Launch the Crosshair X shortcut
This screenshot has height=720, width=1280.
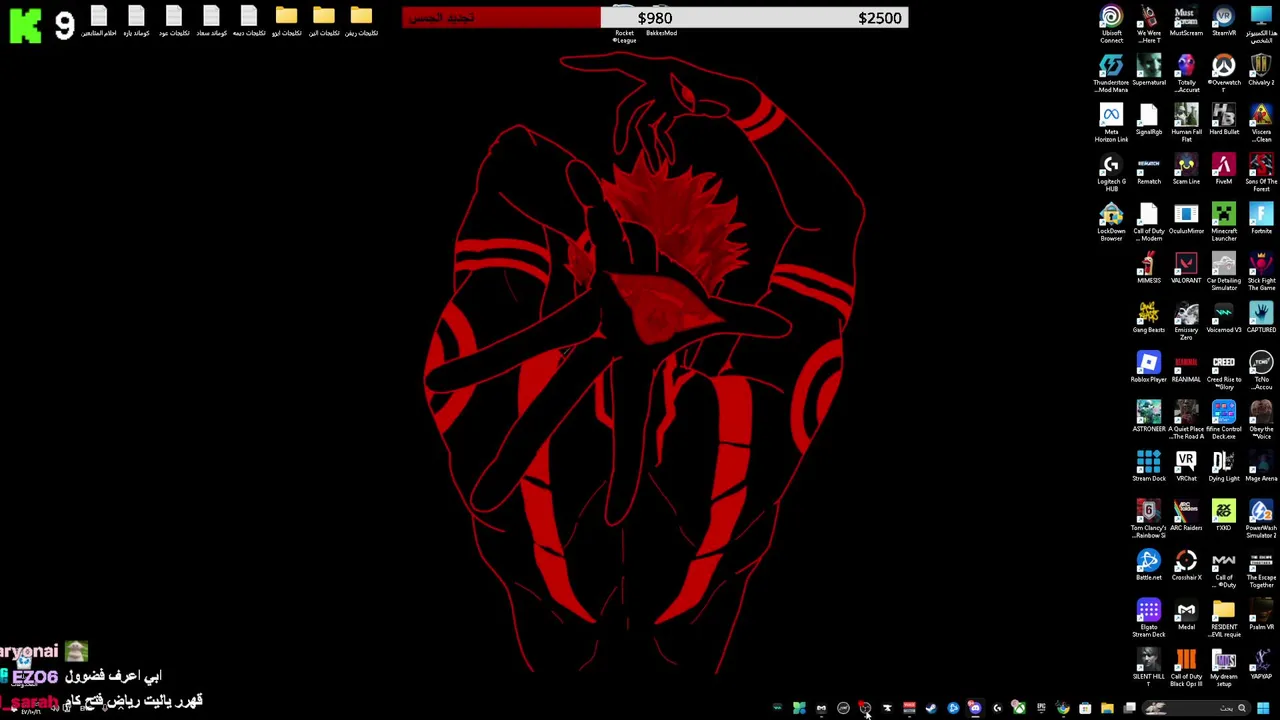pyautogui.click(x=1186, y=566)
